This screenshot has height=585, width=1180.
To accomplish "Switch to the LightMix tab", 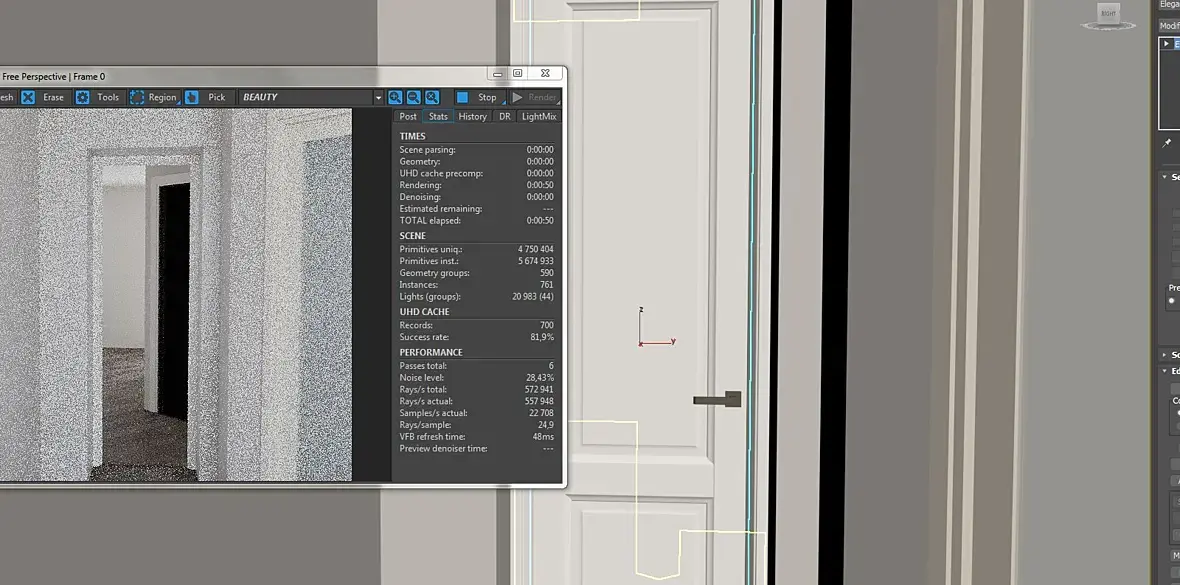I will click(x=539, y=116).
